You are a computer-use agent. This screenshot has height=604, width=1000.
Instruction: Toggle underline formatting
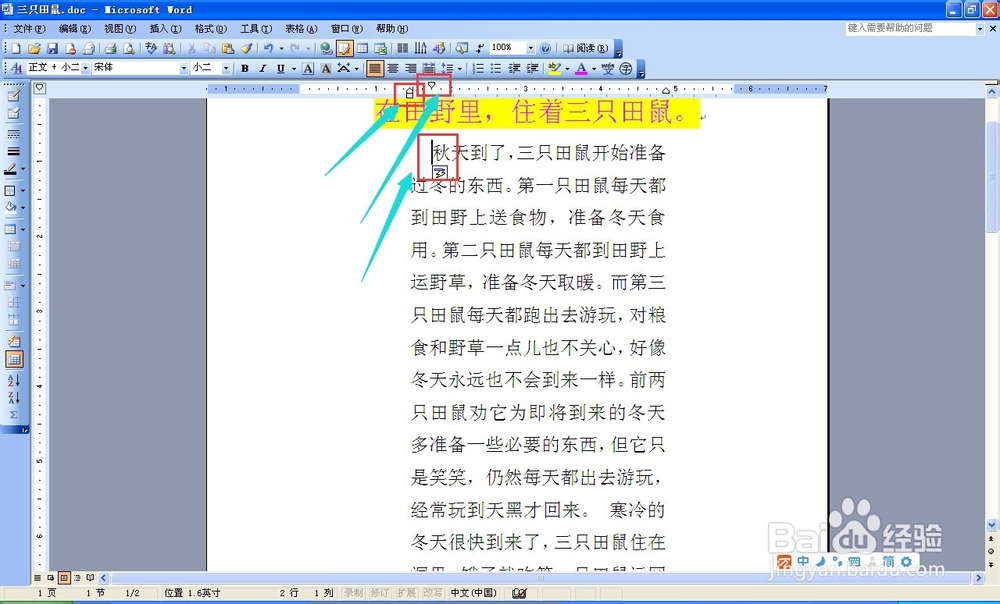click(x=281, y=68)
